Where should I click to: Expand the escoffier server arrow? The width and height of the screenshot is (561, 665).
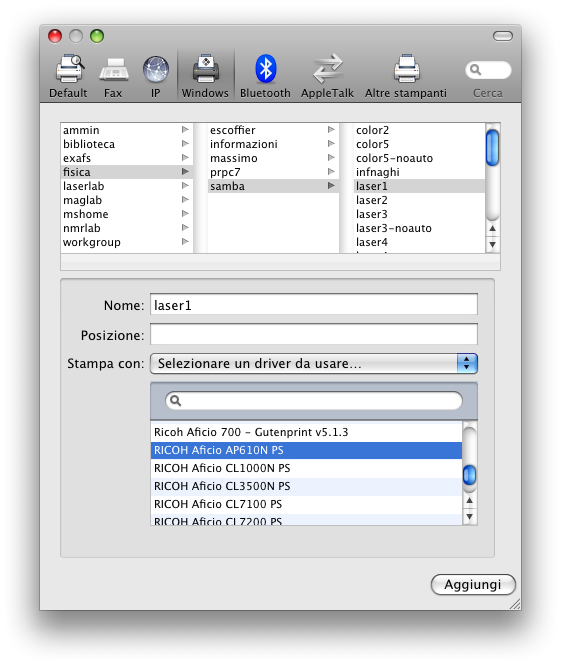[331, 130]
